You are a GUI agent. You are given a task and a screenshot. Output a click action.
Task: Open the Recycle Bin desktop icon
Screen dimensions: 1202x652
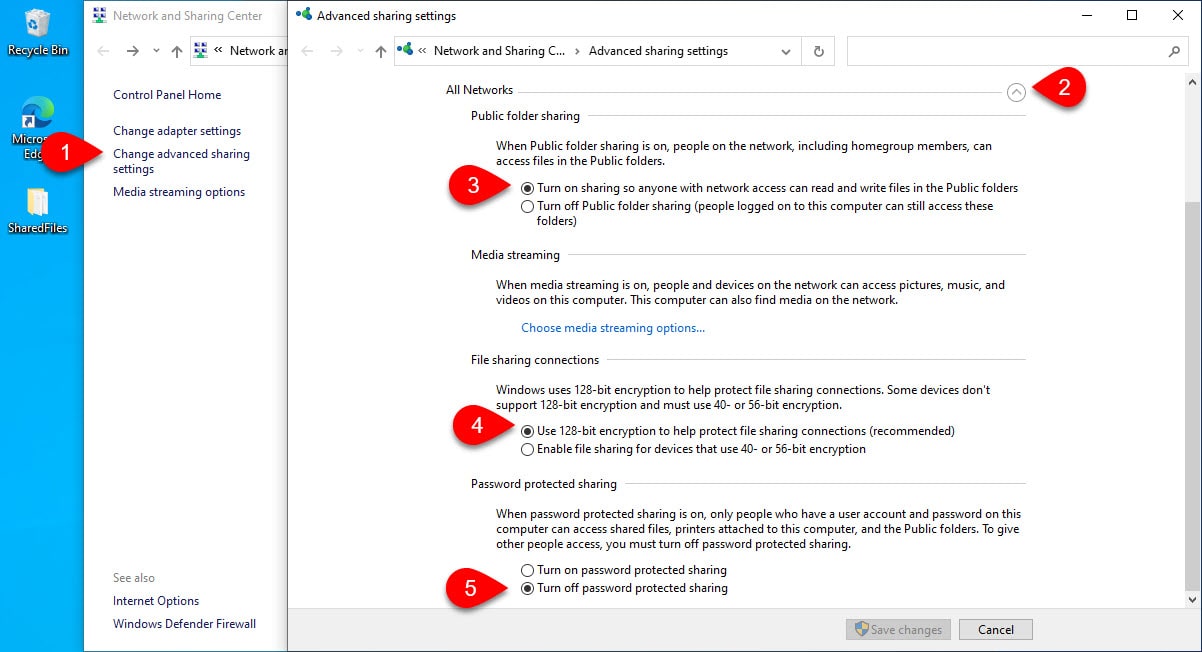tap(38, 32)
